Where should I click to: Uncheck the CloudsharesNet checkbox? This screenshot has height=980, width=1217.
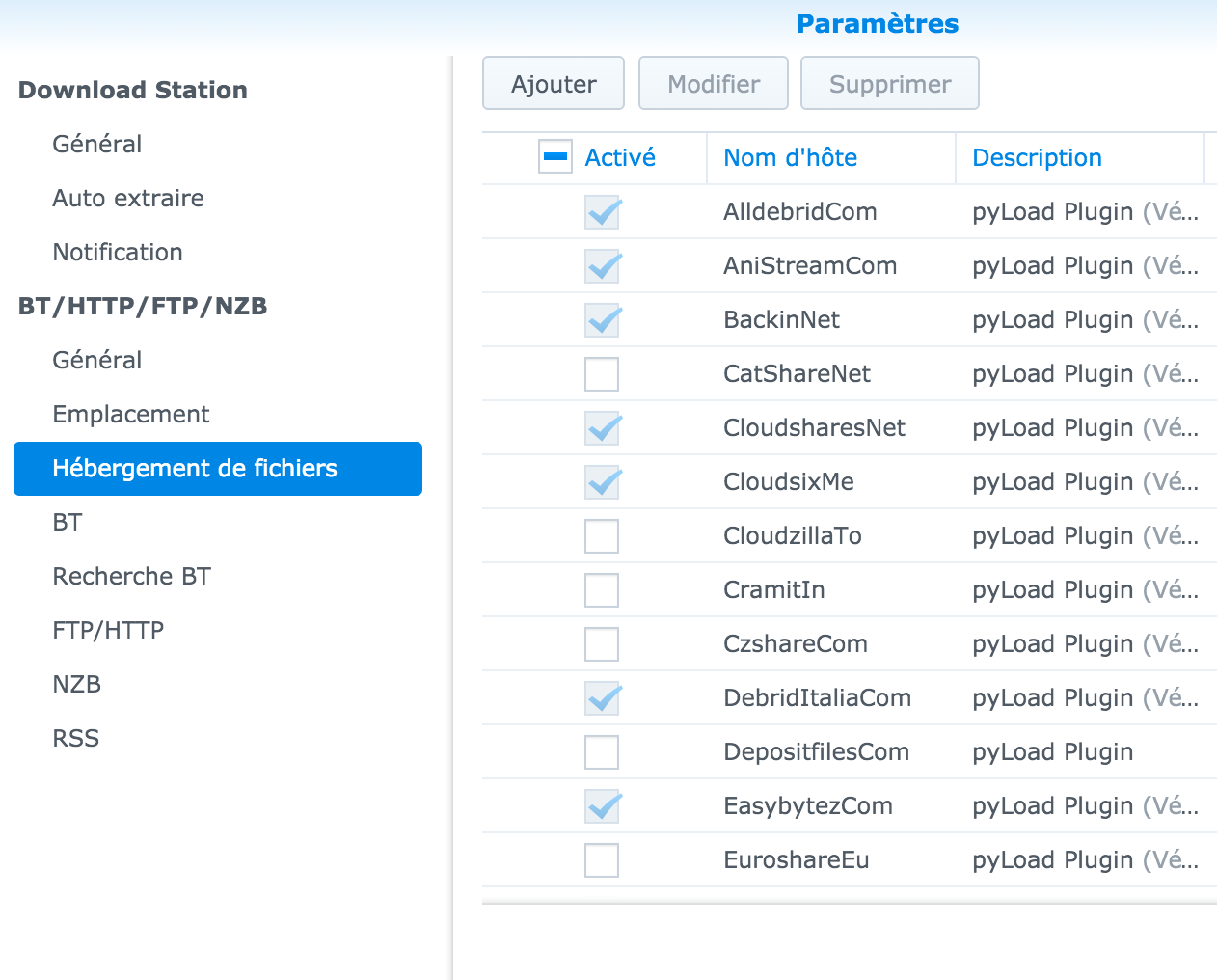click(x=602, y=428)
